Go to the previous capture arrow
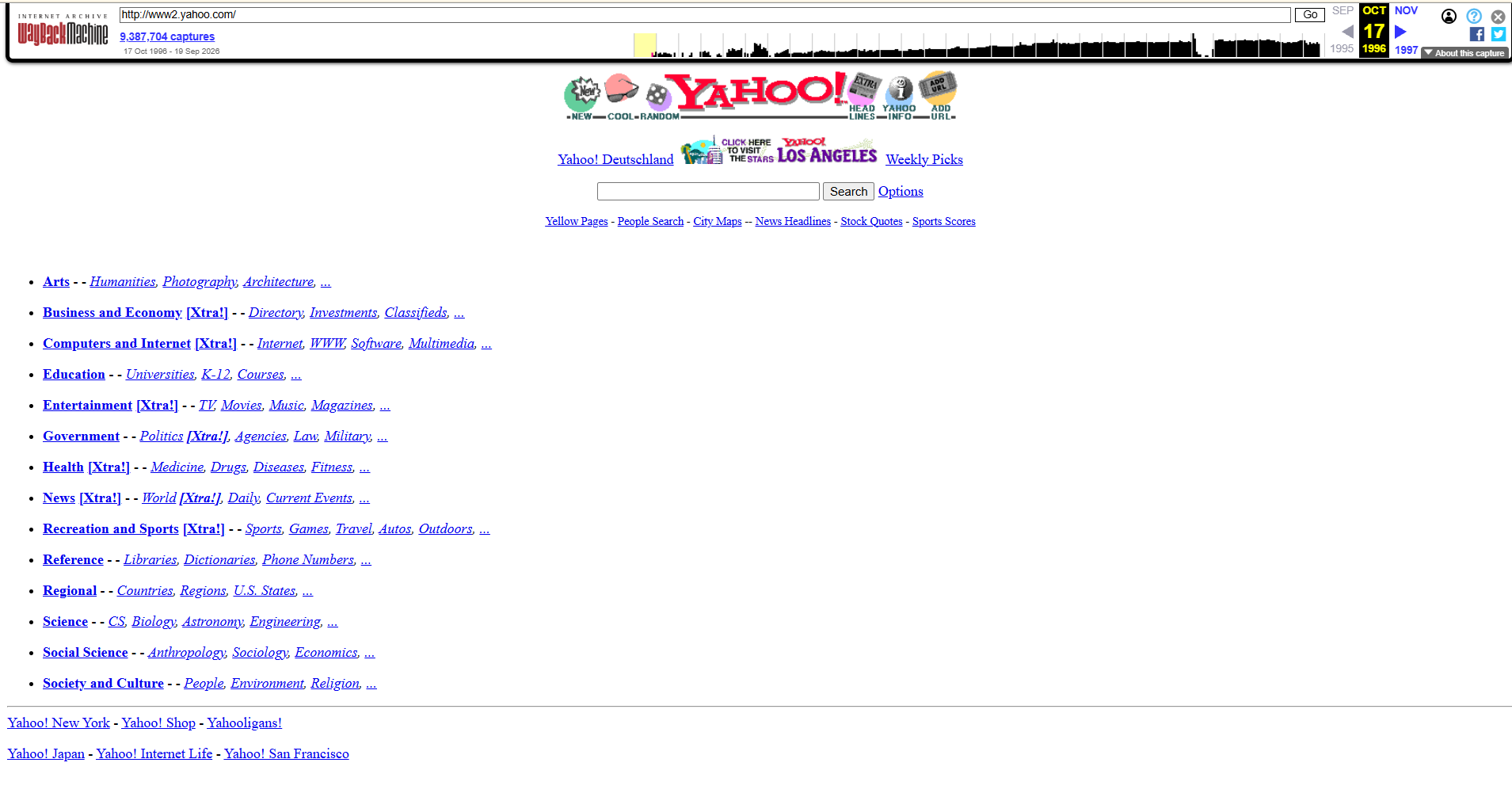This screenshot has height=797, width=1512. tap(1347, 32)
